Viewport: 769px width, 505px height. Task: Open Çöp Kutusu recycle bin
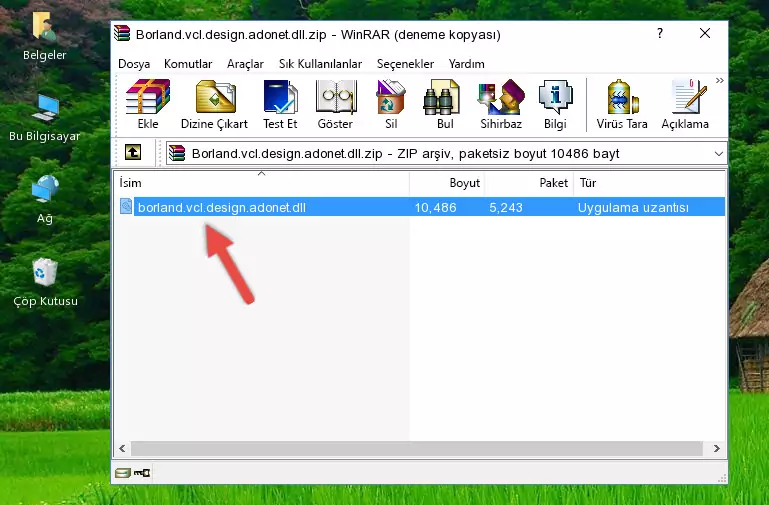click(x=45, y=282)
